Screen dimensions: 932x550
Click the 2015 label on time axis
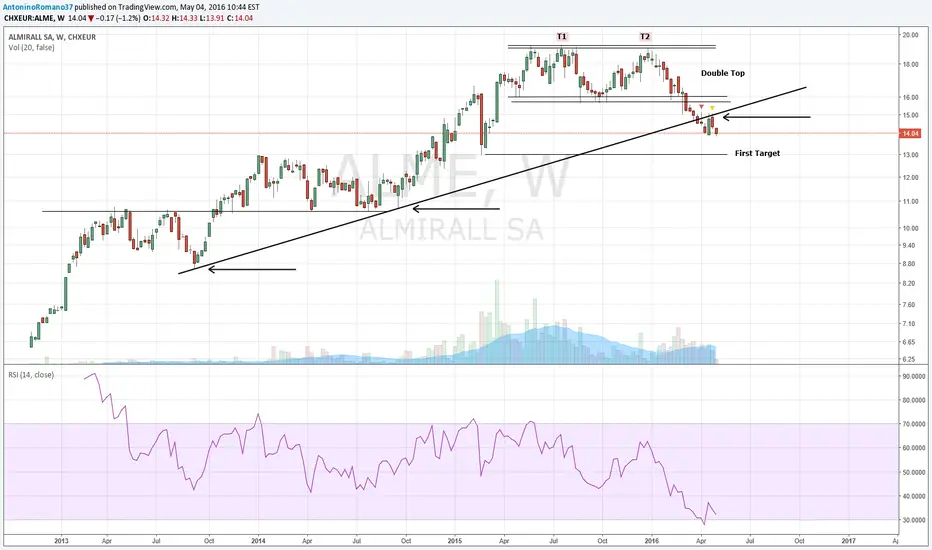click(x=455, y=541)
